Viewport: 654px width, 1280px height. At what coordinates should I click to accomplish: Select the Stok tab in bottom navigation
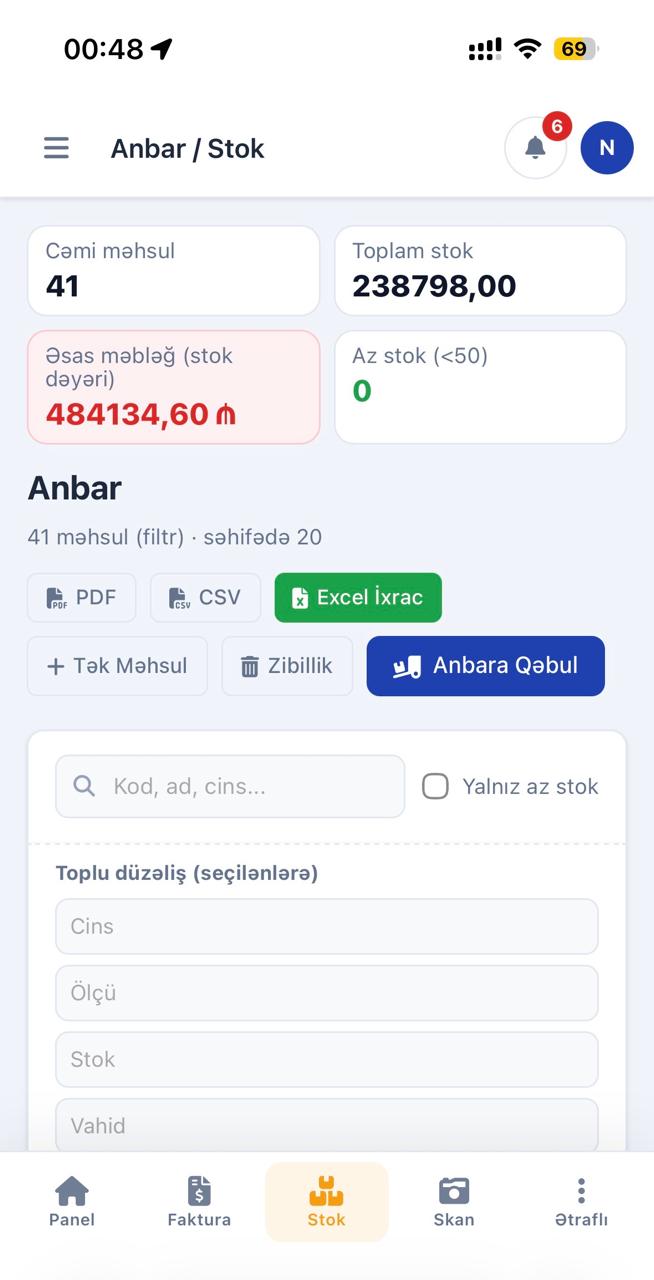pyautogui.click(x=326, y=1200)
